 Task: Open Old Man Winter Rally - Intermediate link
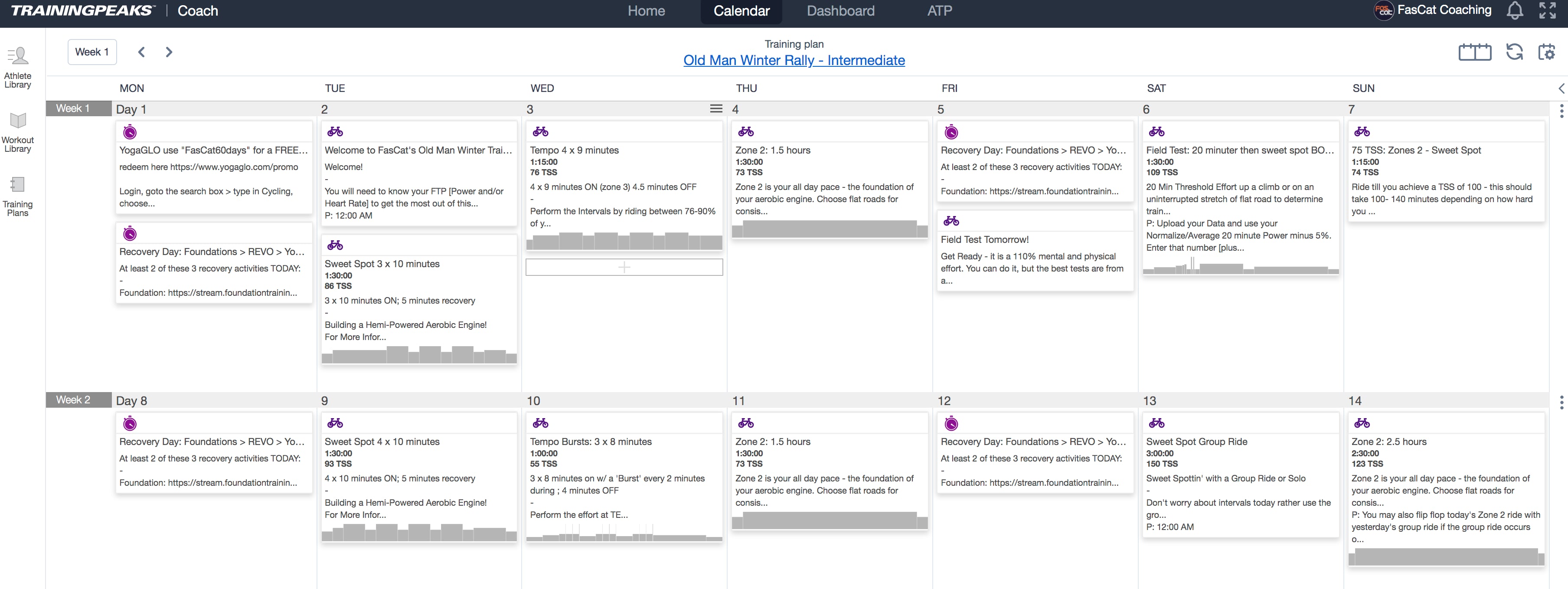(794, 60)
